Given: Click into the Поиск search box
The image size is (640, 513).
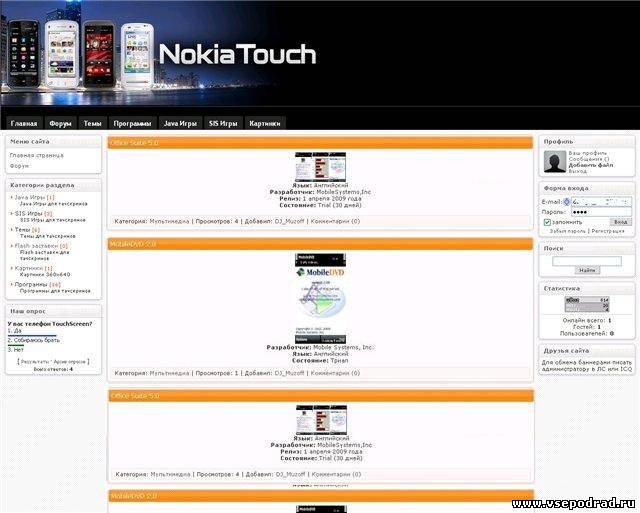Looking at the screenshot, I should pos(587,261).
